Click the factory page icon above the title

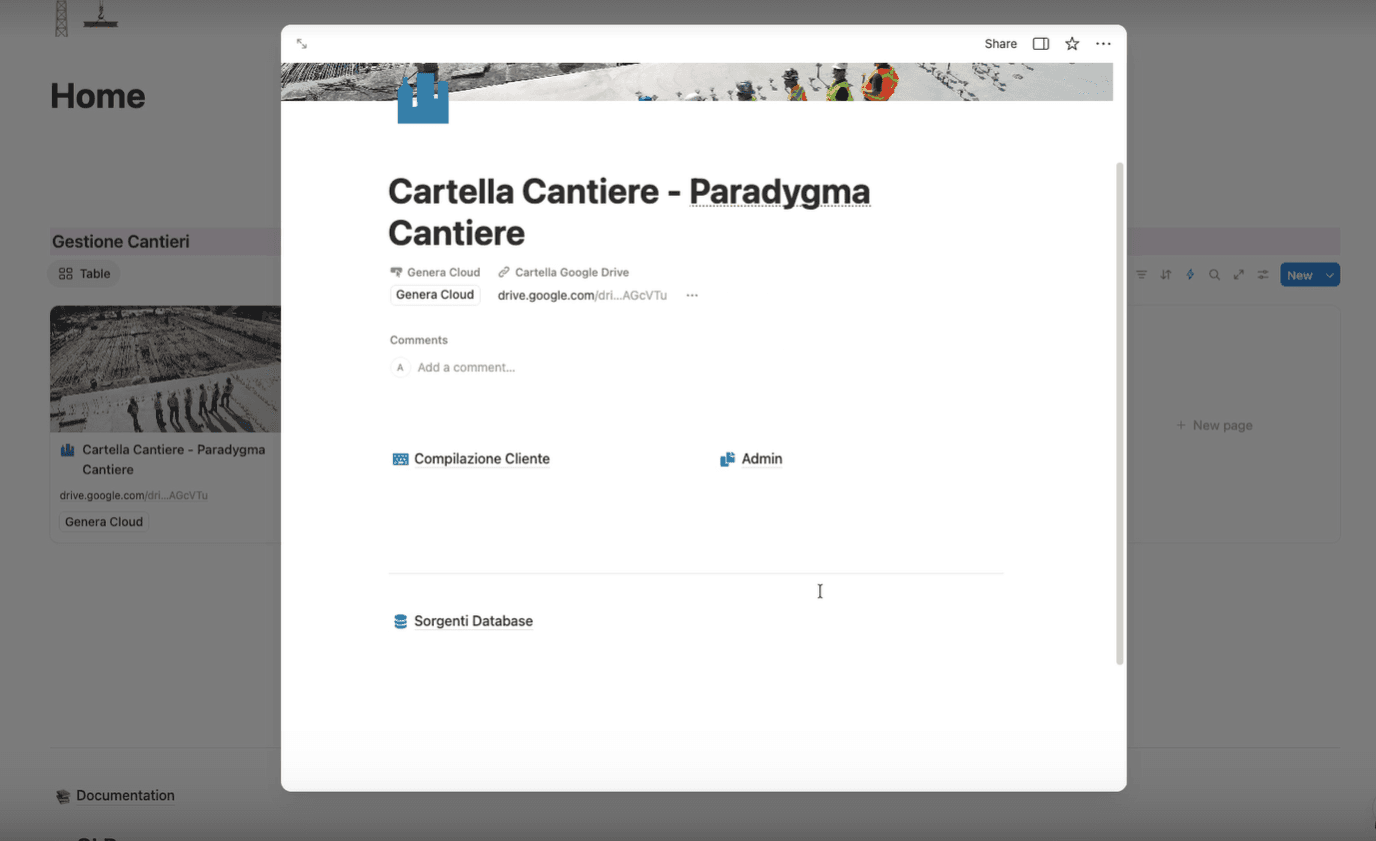pyautogui.click(x=422, y=96)
